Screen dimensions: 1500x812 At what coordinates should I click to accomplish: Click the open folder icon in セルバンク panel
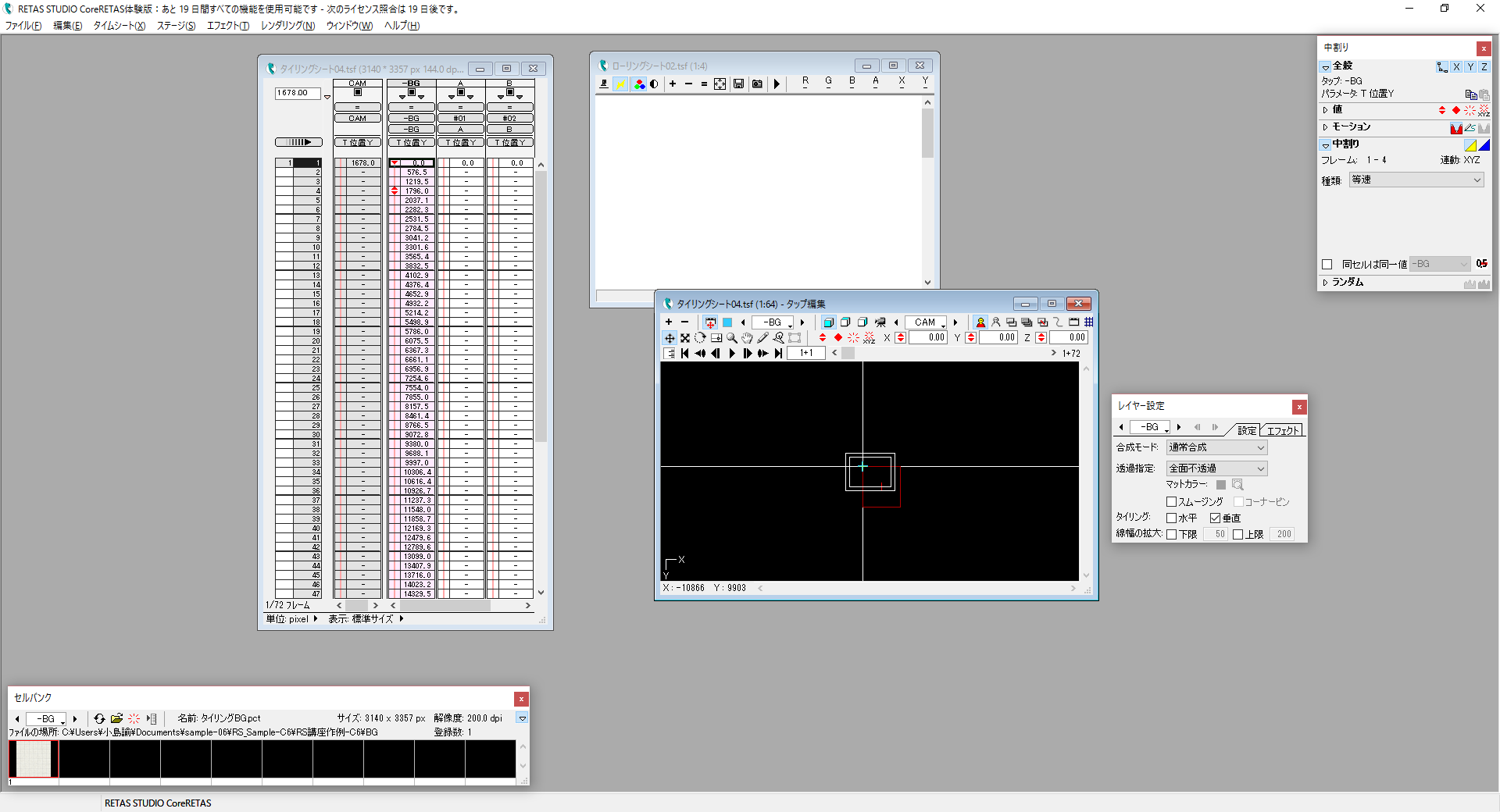pos(116,718)
